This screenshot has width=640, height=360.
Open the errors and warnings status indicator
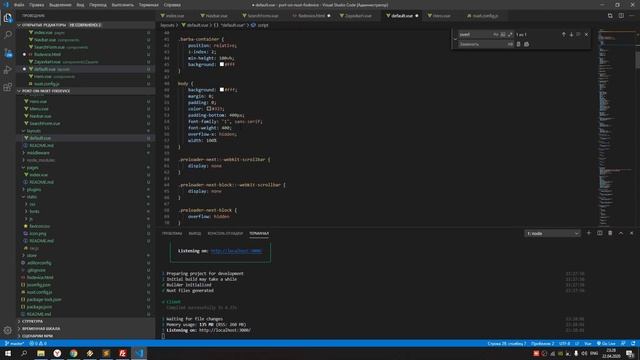pos(38,344)
